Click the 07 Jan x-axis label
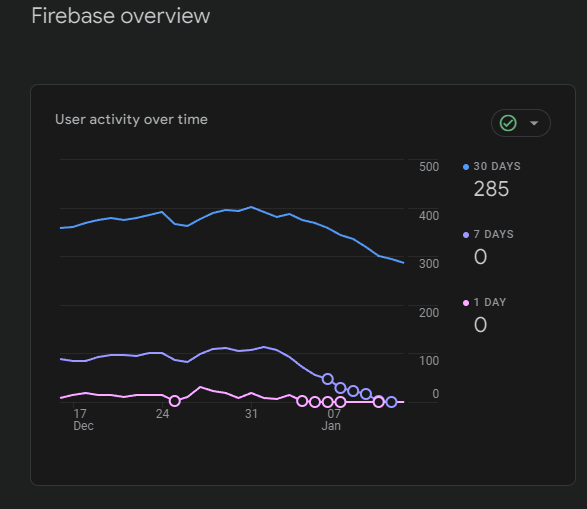This screenshot has height=509, width=587. (331, 420)
